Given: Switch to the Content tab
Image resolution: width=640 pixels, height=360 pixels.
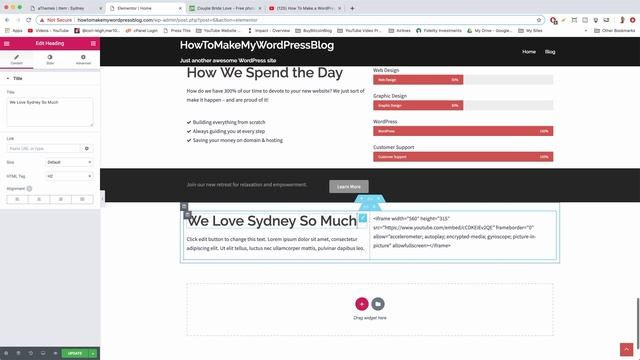Looking at the screenshot, I should pos(17,60).
